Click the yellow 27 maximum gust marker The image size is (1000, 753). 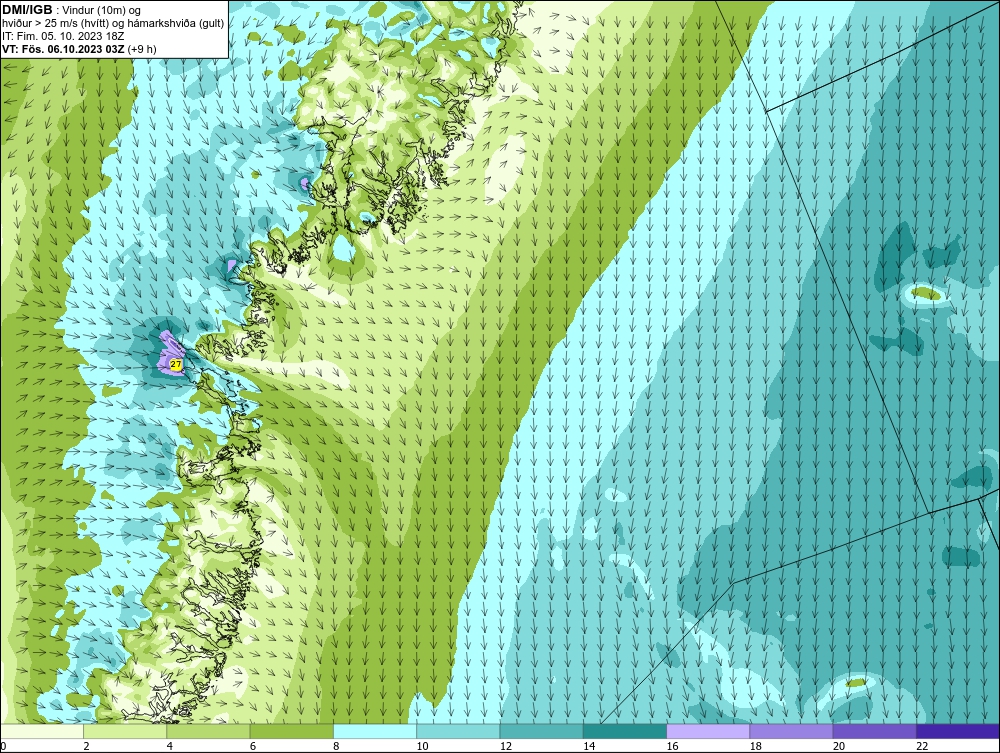[176, 364]
